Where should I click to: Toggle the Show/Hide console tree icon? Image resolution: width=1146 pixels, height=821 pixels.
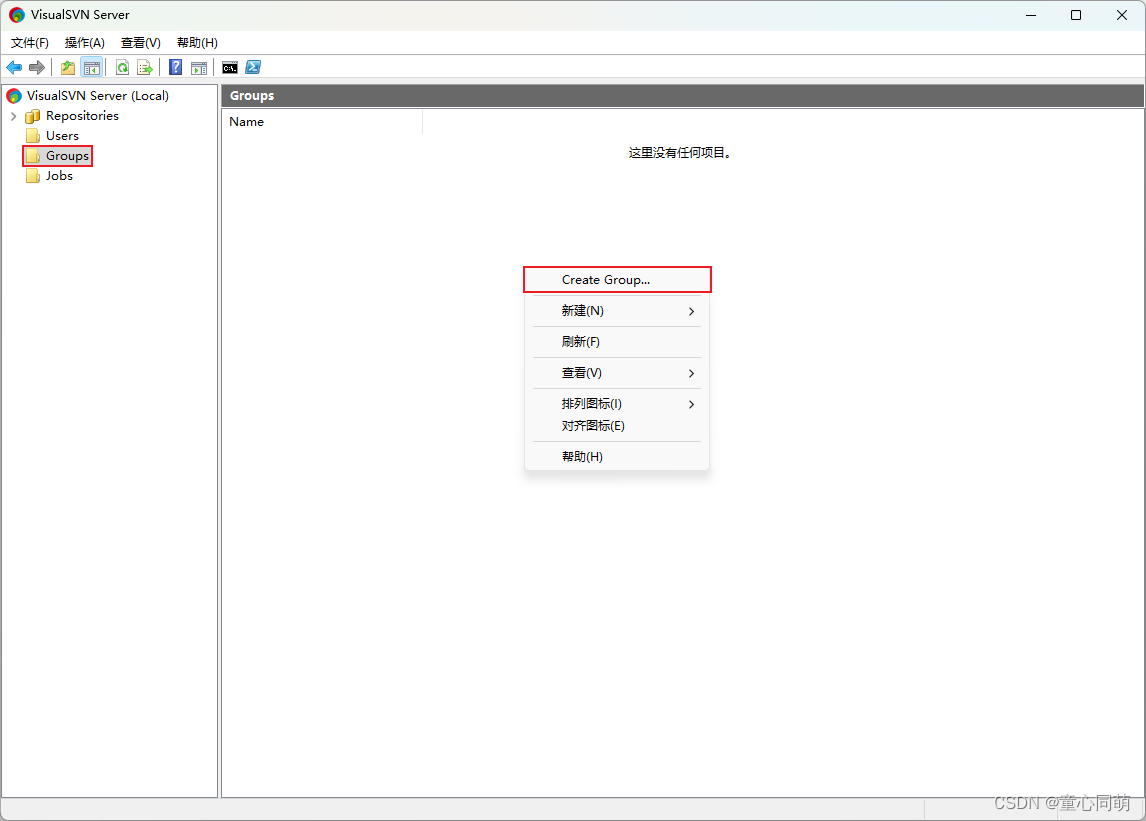91,67
